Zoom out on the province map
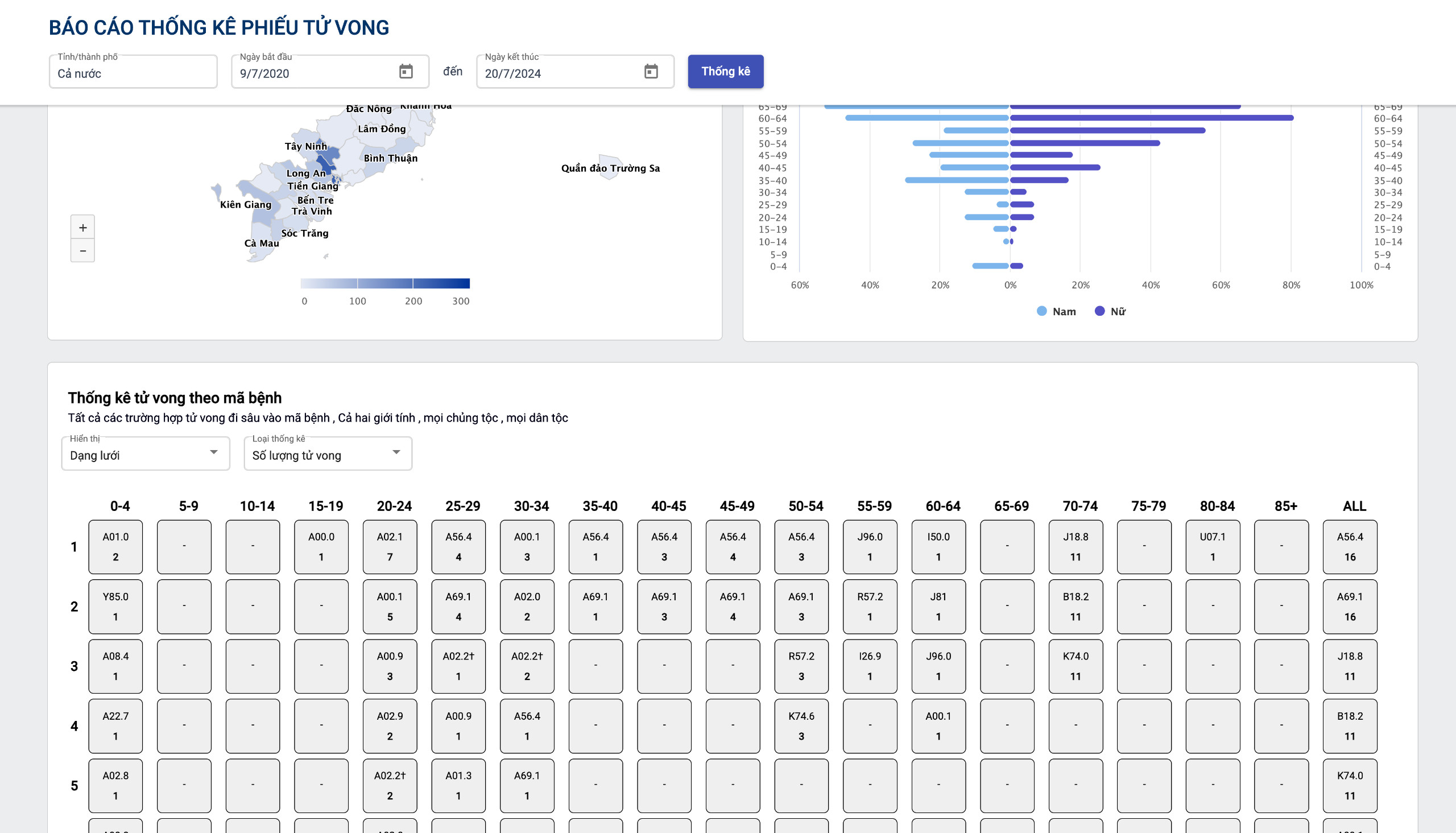The width and height of the screenshot is (1456, 833). click(82, 250)
